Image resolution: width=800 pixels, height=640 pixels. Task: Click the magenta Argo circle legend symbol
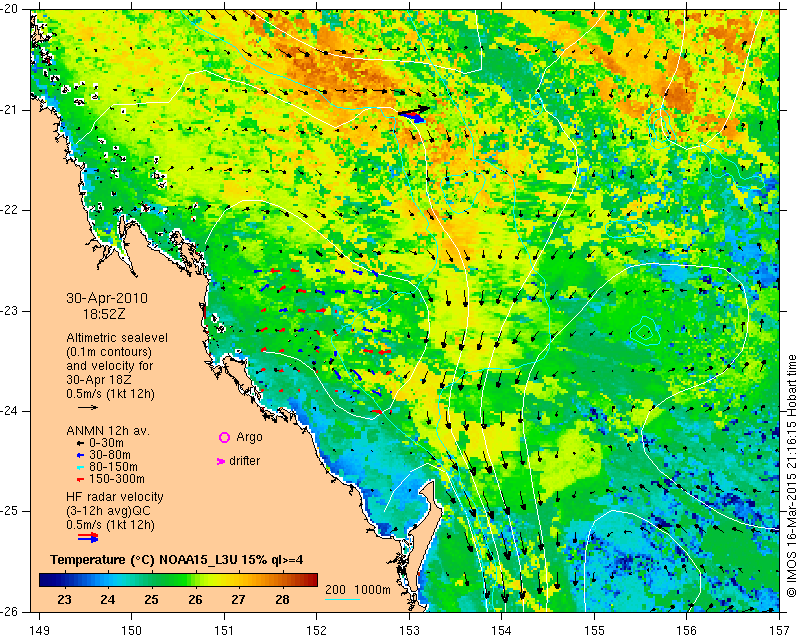pos(224,437)
